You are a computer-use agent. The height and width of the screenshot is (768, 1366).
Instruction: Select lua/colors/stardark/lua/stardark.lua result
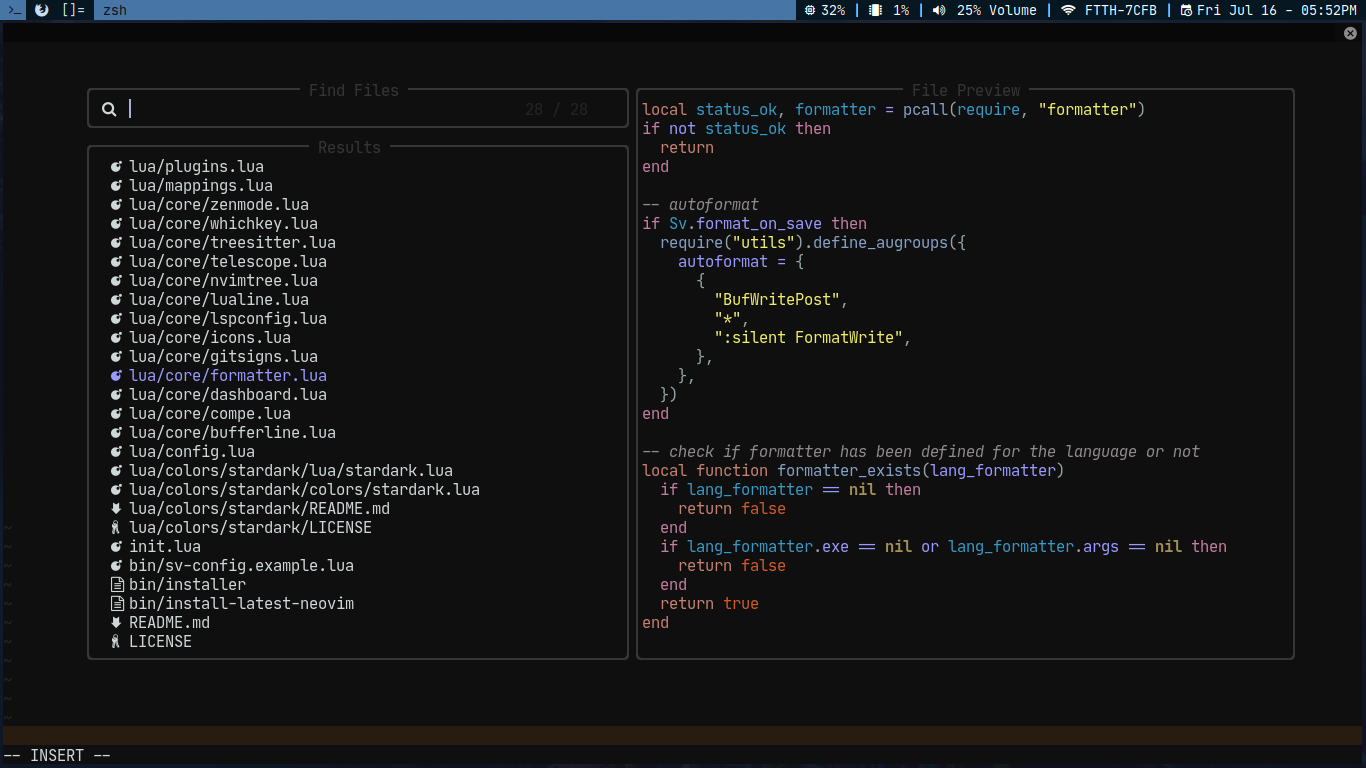coord(291,471)
